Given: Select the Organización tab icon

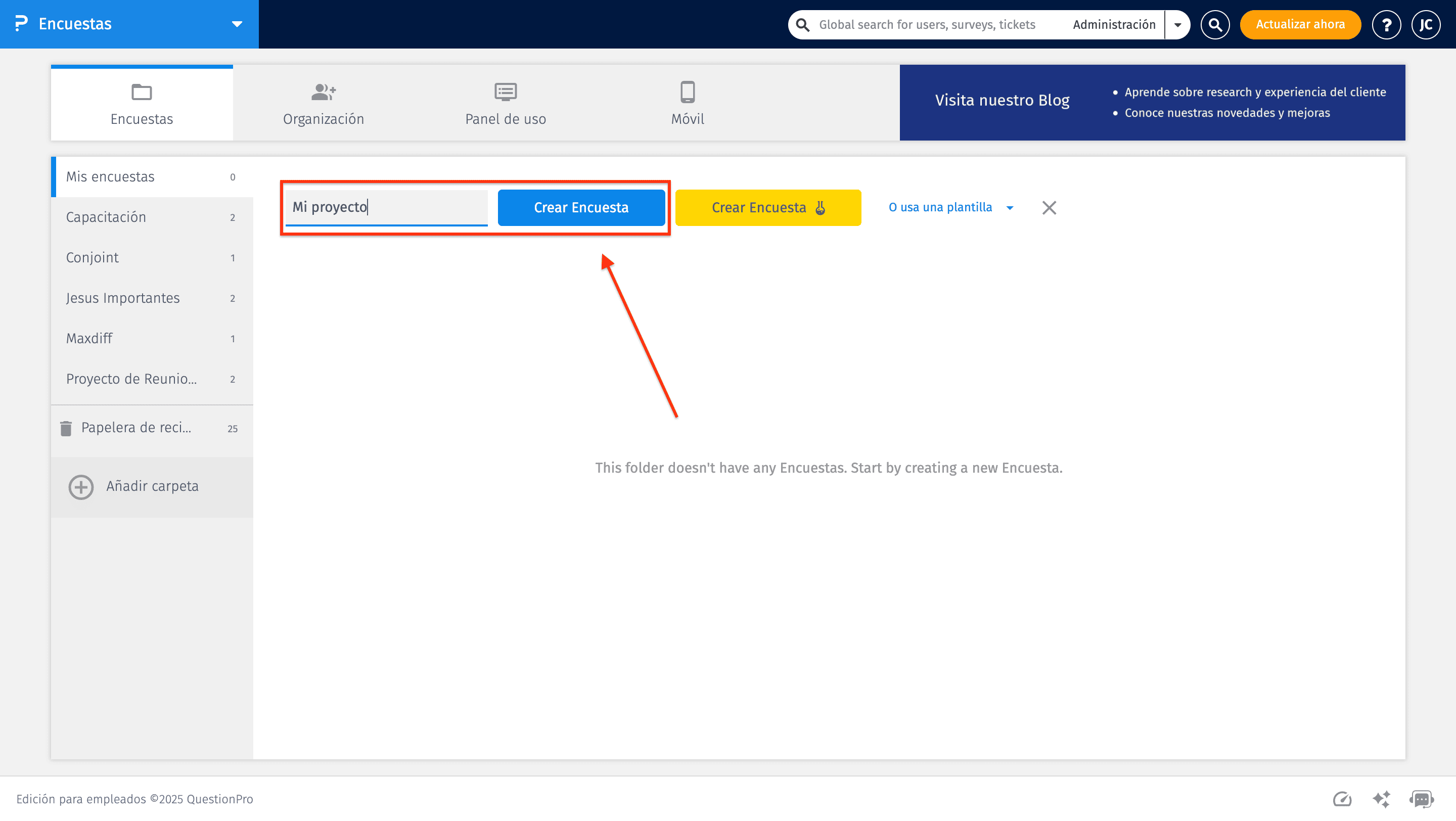Looking at the screenshot, I should tap(323, 103).
